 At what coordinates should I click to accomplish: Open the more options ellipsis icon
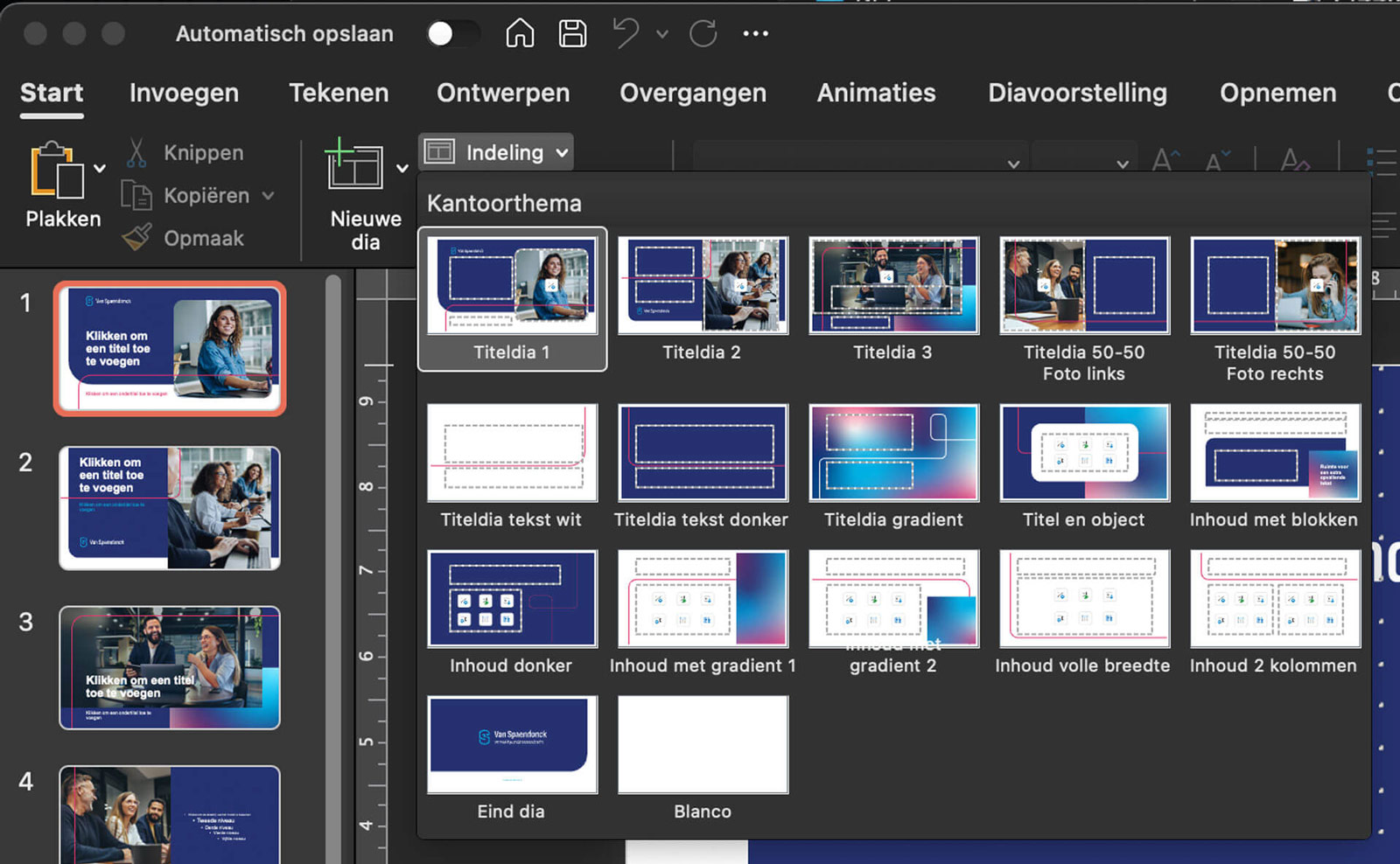pyautogui.click(x=755, y=34)
